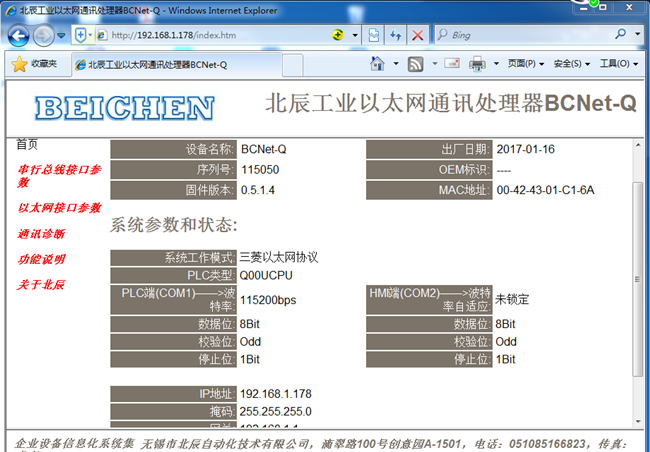Screen dimensions: 650x452
Task: Expand the Home button dropdown arrow
Action: coord(396,64)
